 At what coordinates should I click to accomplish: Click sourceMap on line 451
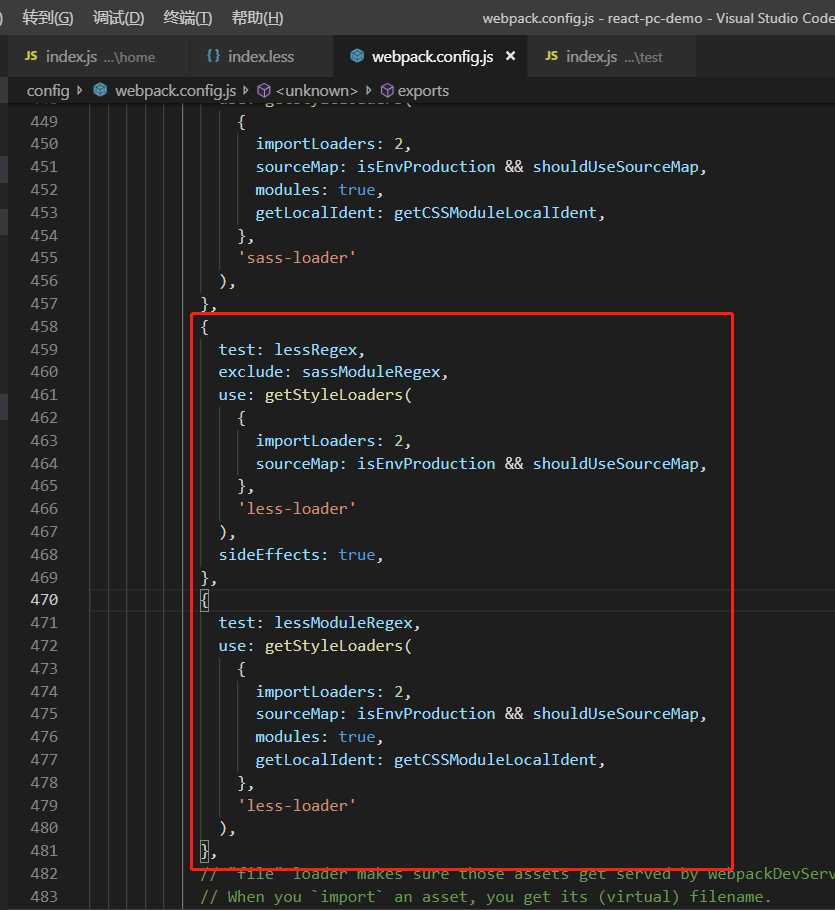point(297,167)
